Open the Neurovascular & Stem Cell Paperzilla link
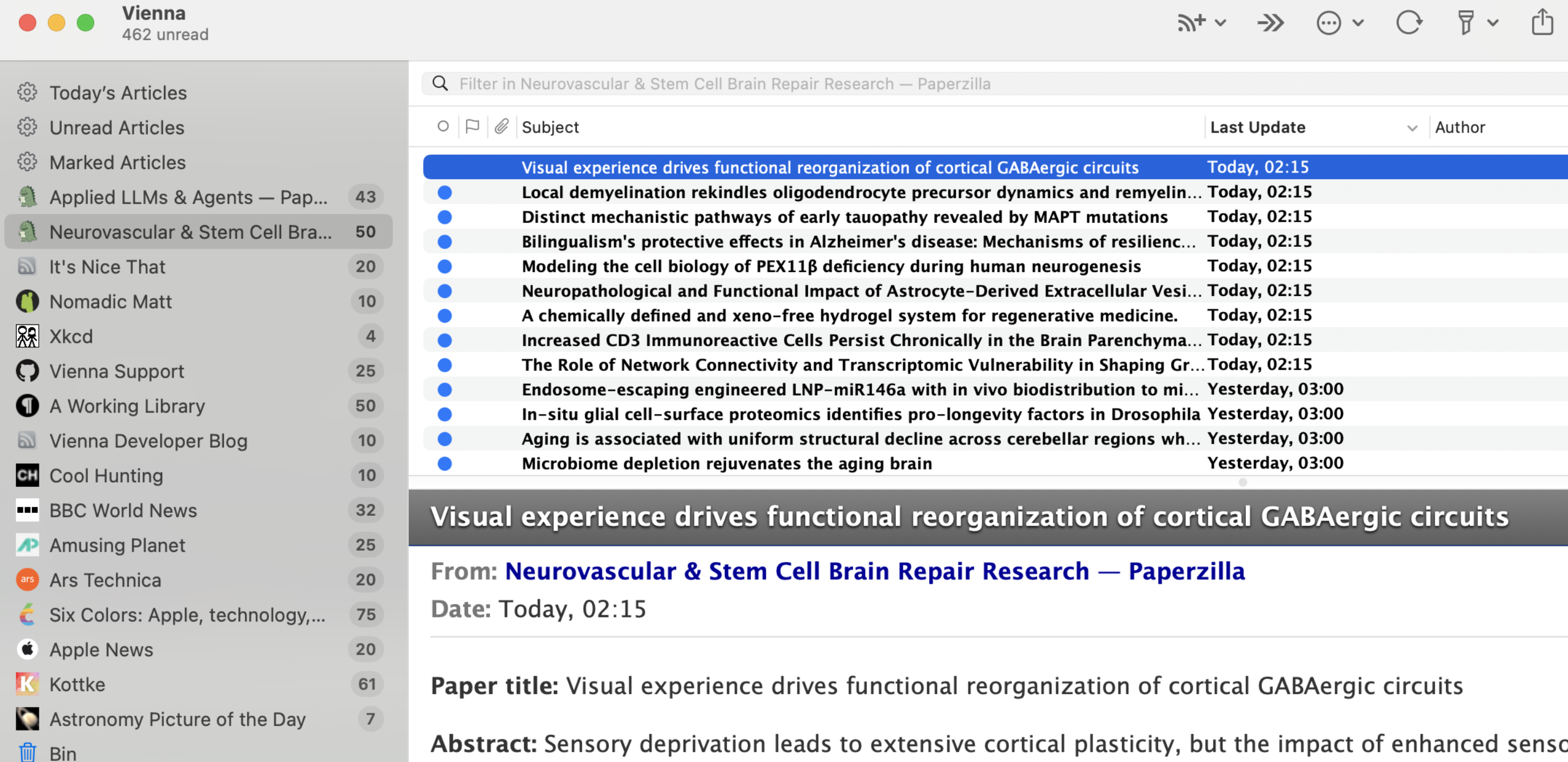Viewport: 1568px width, 762px height. [875, 571]
